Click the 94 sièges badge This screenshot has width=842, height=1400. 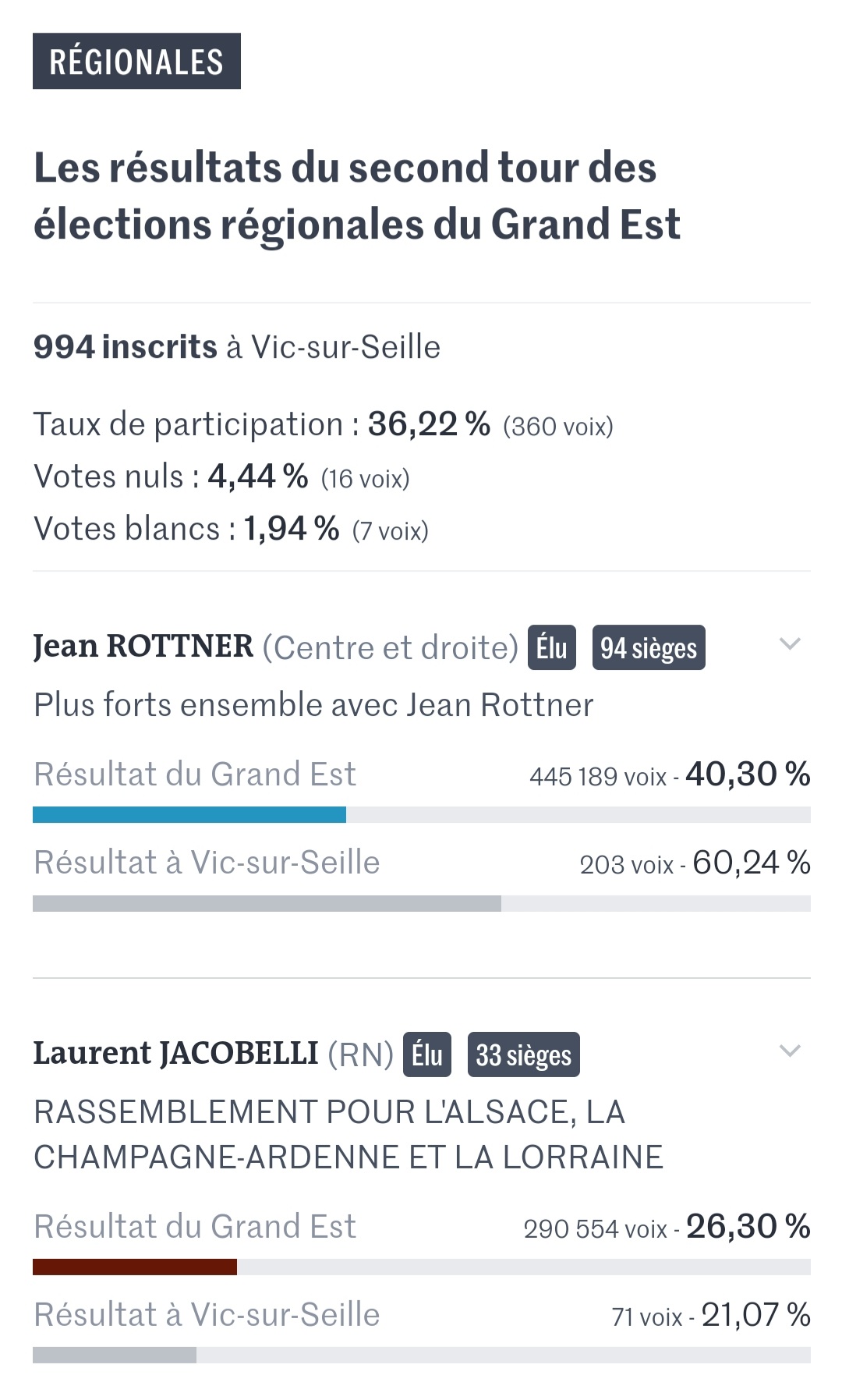pos(649,647)
